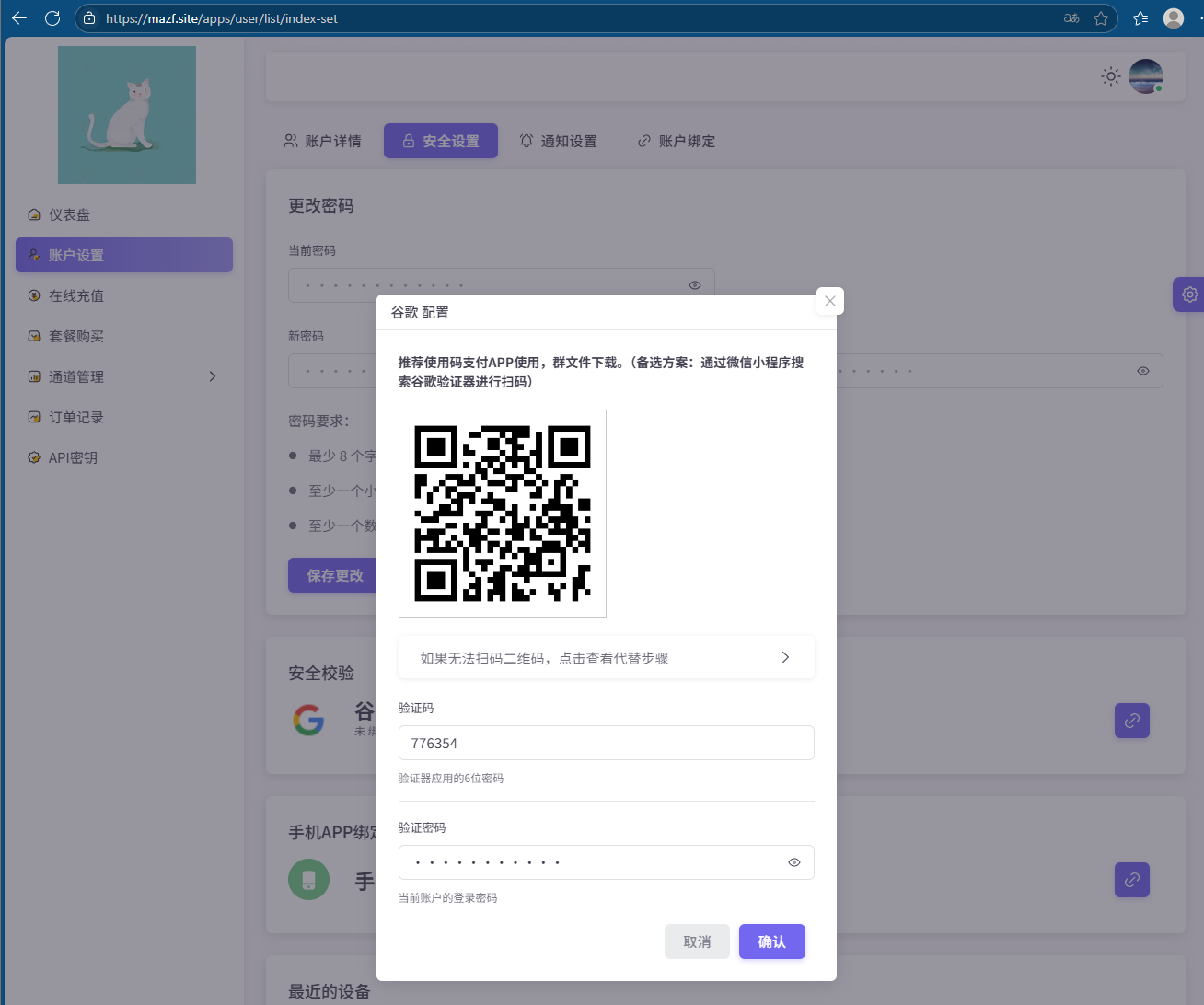Reload the page with refresh icon
Viewport: 1204px width, 1005px height.
point(52,18)
